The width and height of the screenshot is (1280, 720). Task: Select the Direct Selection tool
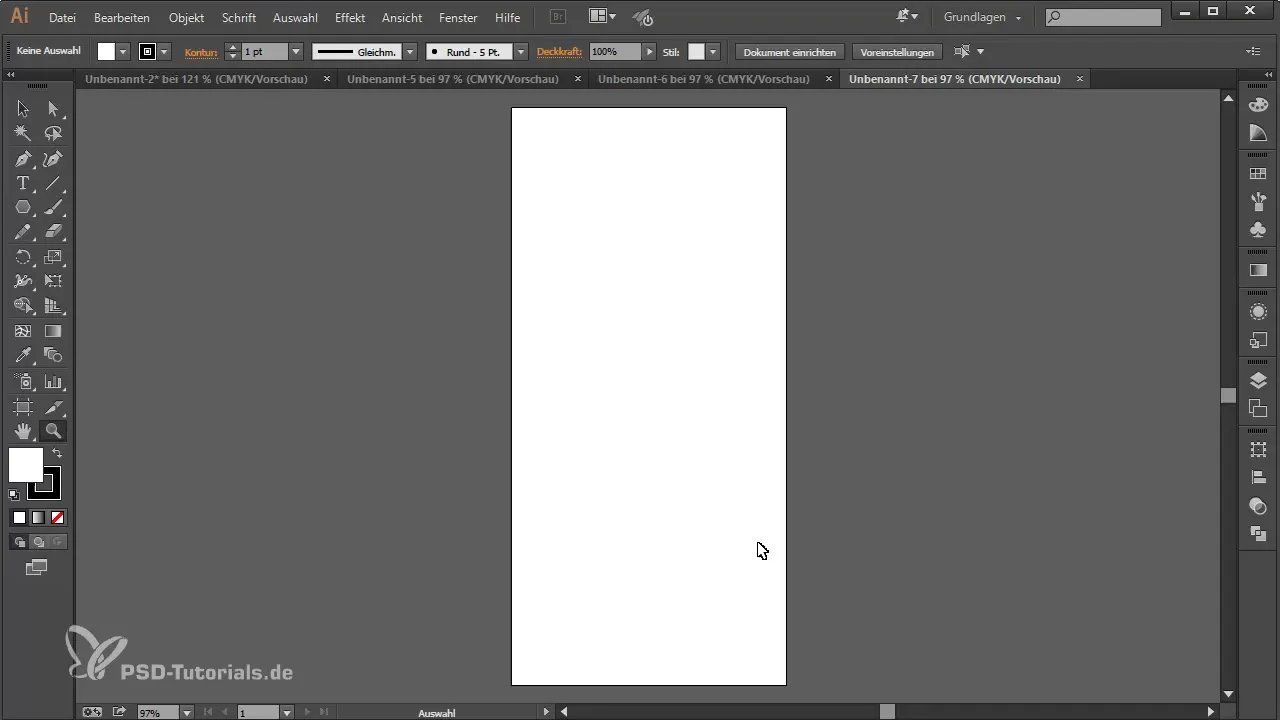click(x=53, y=109)
